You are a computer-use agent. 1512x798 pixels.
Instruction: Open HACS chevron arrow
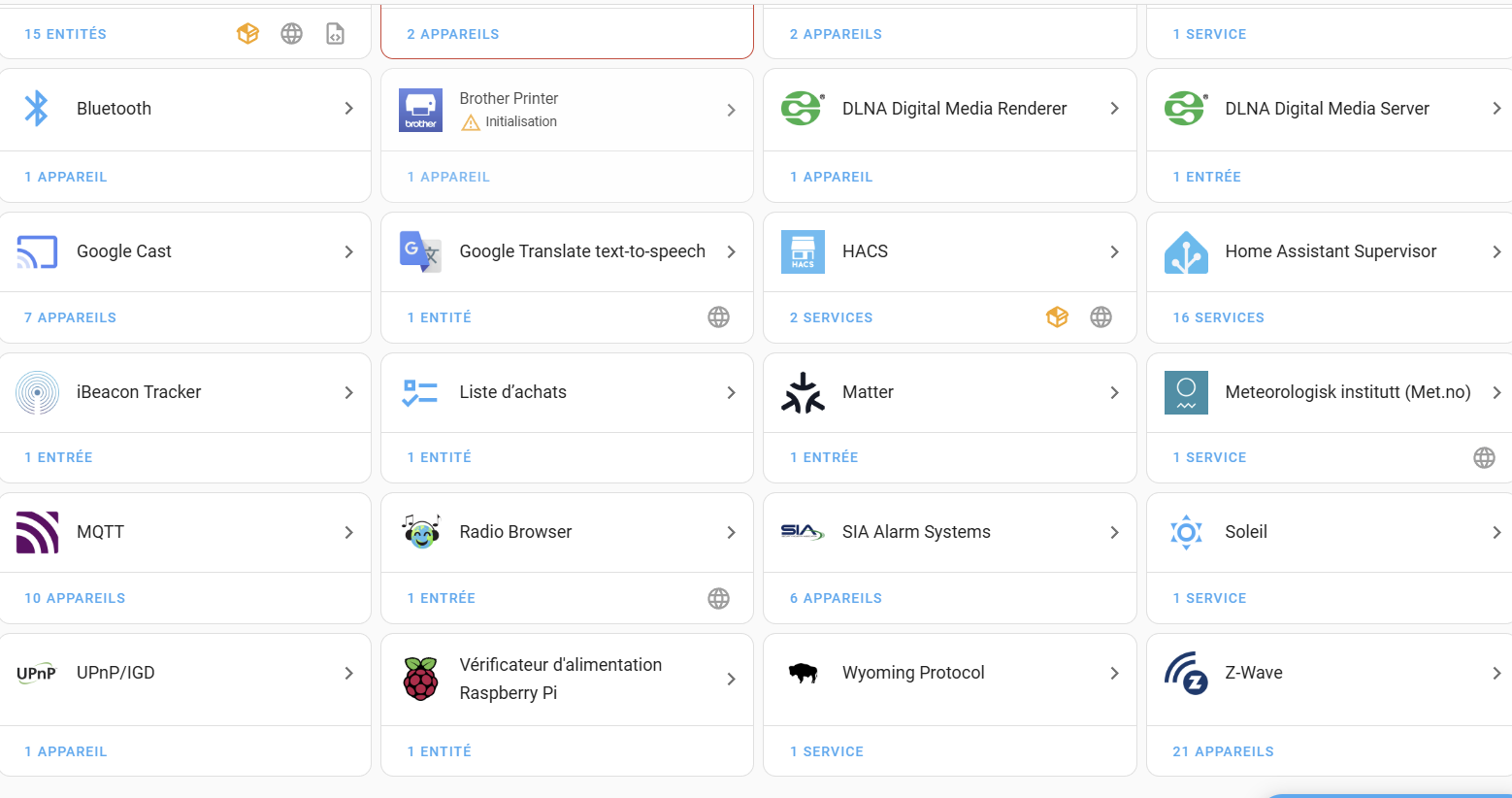[1114, 251]
